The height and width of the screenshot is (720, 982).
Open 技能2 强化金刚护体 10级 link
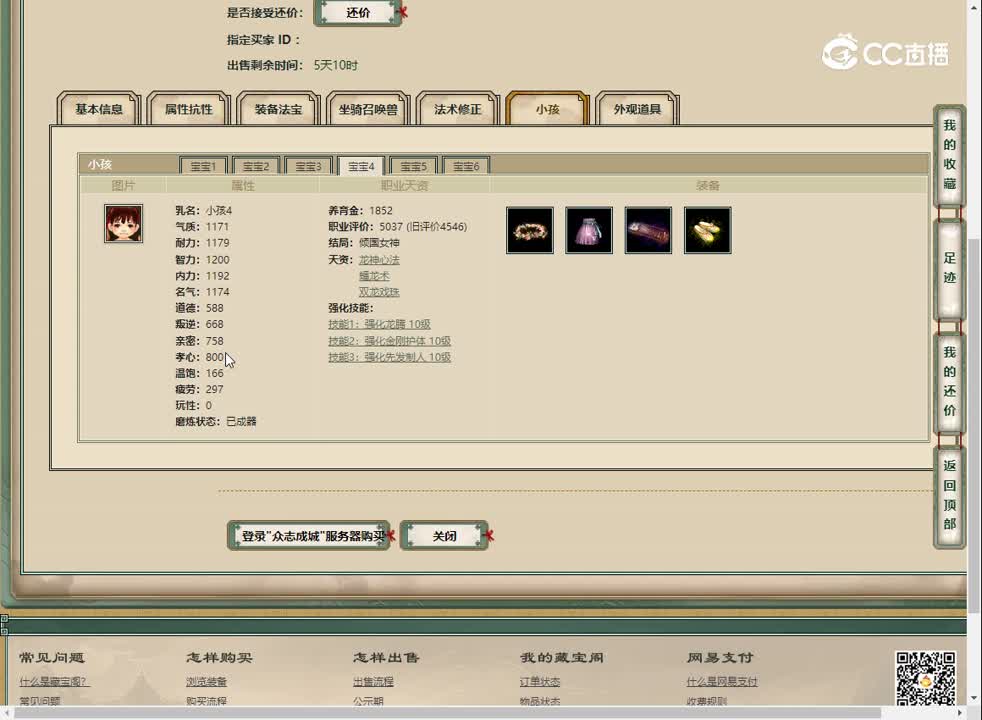click(x=390, y=341)
